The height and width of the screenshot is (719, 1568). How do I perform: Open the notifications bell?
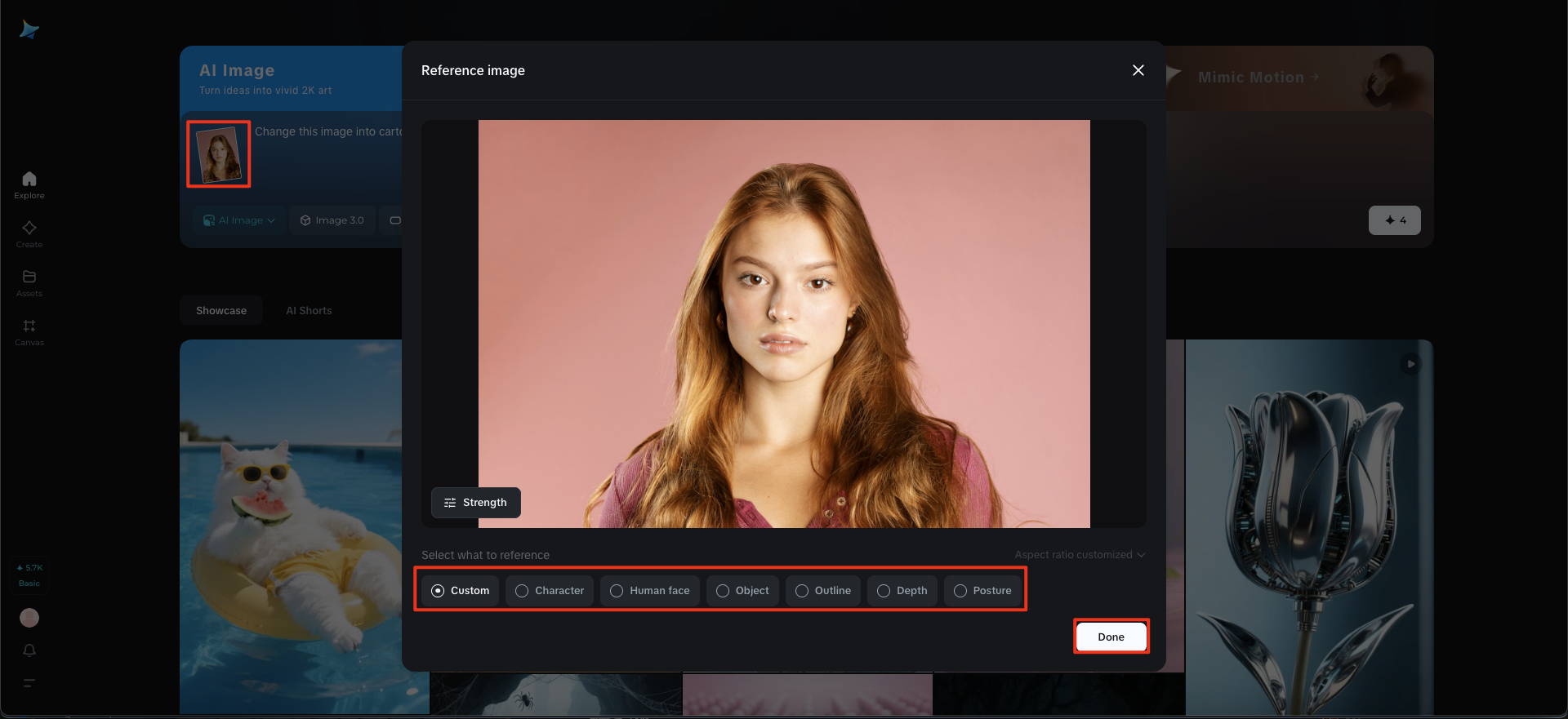[x=29, y=650]
